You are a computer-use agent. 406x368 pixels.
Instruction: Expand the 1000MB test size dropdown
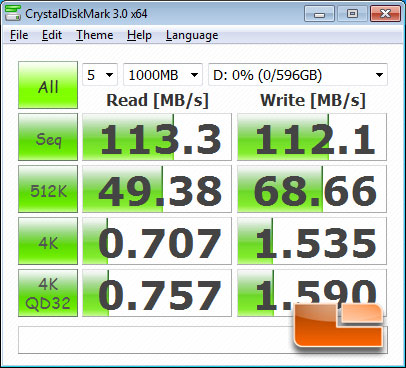[x=163, y=75]
